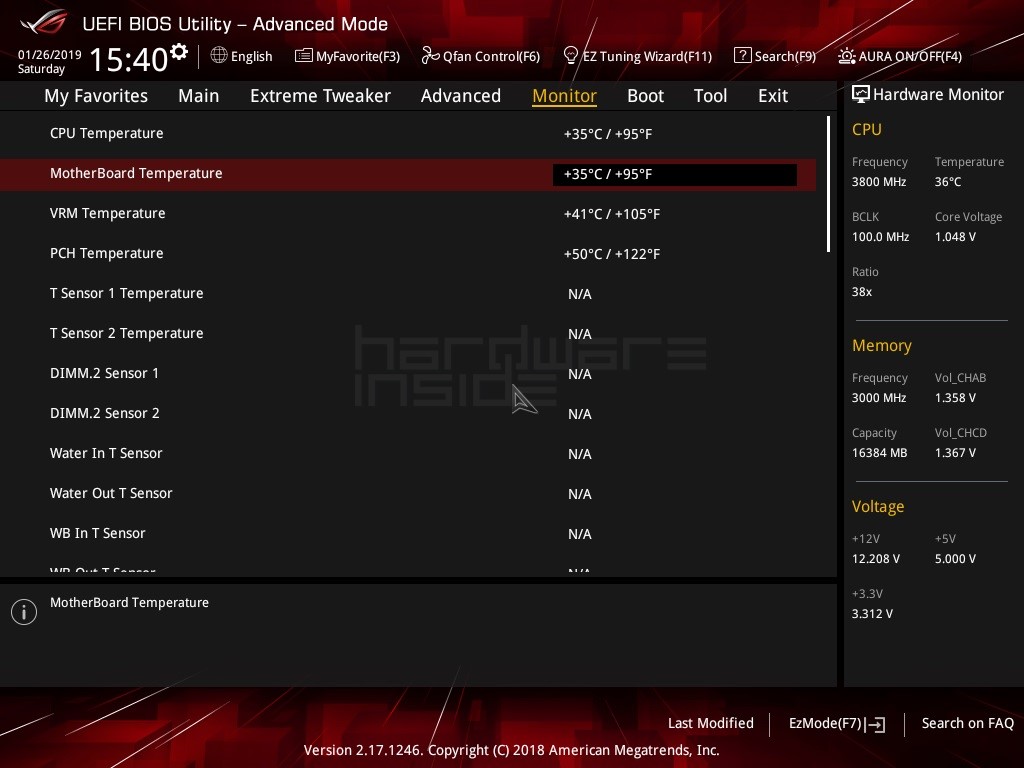The image size is (1024, 768).
Task: Select the Monitor tab
Action: [x=564, y=96]
